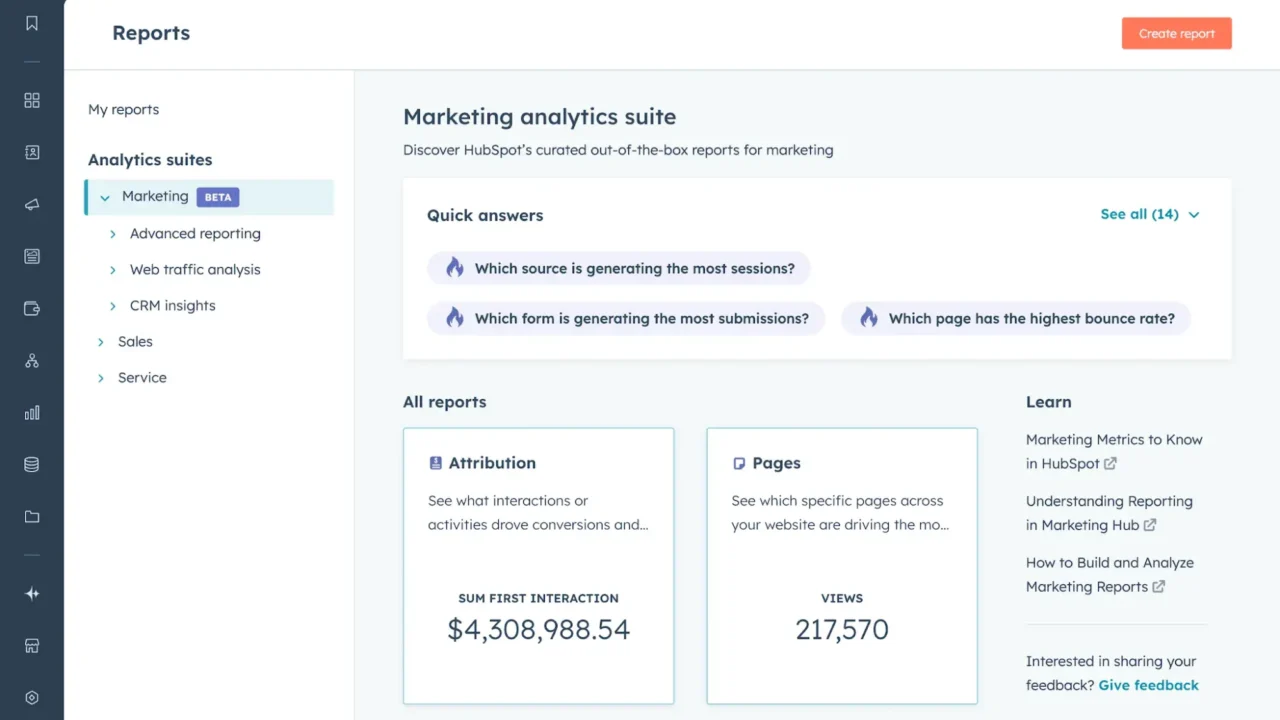The image size is (1280, 720).
Task: Open the Settings icon in sidebar
Action: tap(32, 697)
